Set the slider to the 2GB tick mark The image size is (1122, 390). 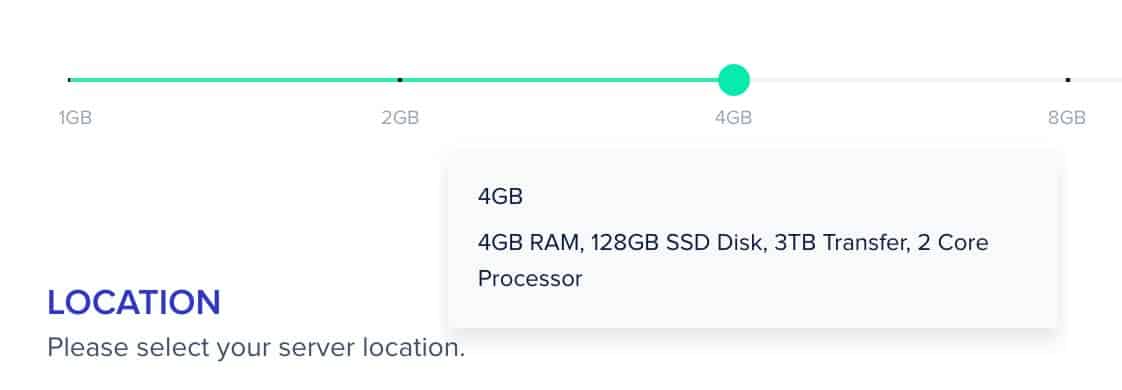[x=400, y=79]
